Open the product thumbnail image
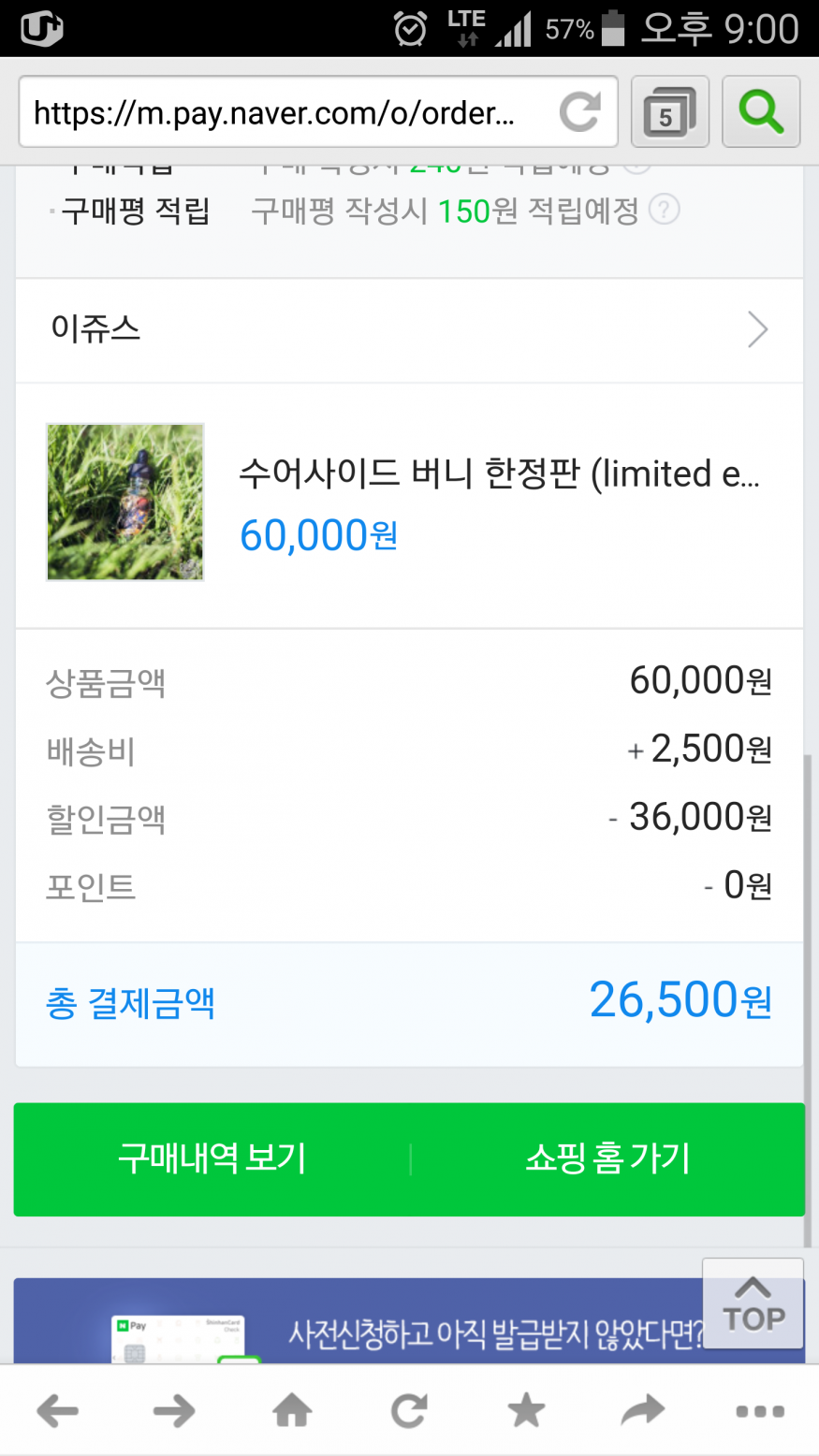Viewport: 819px width, 1456px height. point(125,502)
